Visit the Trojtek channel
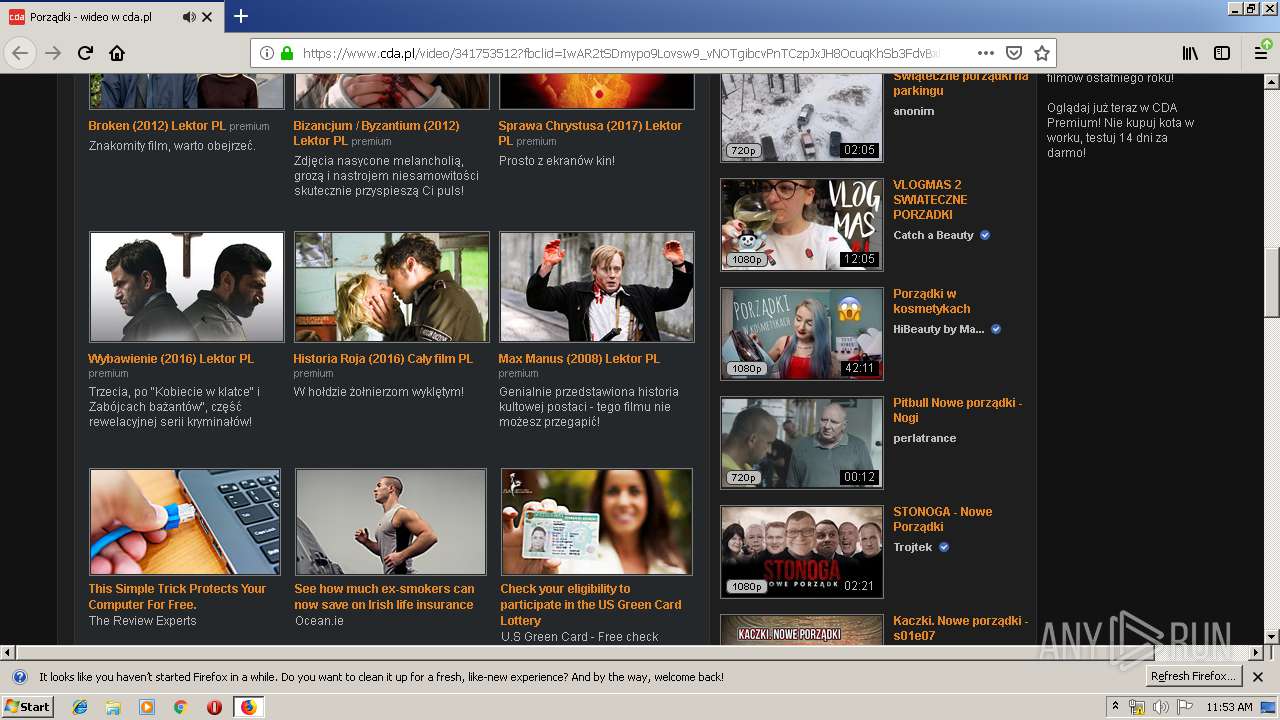Screen dimensions: 1280x720 pos(913,547)
